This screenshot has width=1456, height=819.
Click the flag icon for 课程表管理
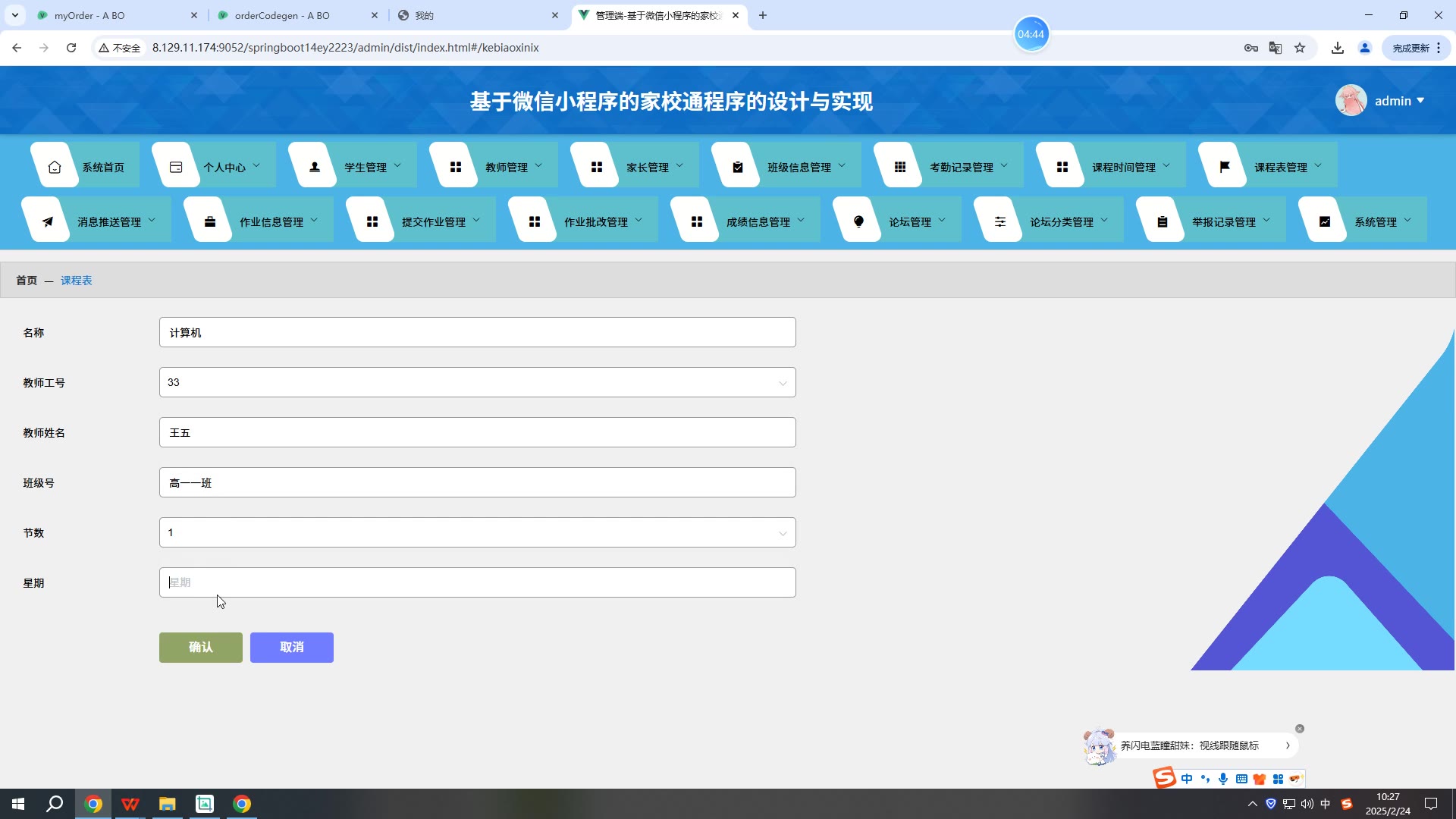[x=1225, y=167]
